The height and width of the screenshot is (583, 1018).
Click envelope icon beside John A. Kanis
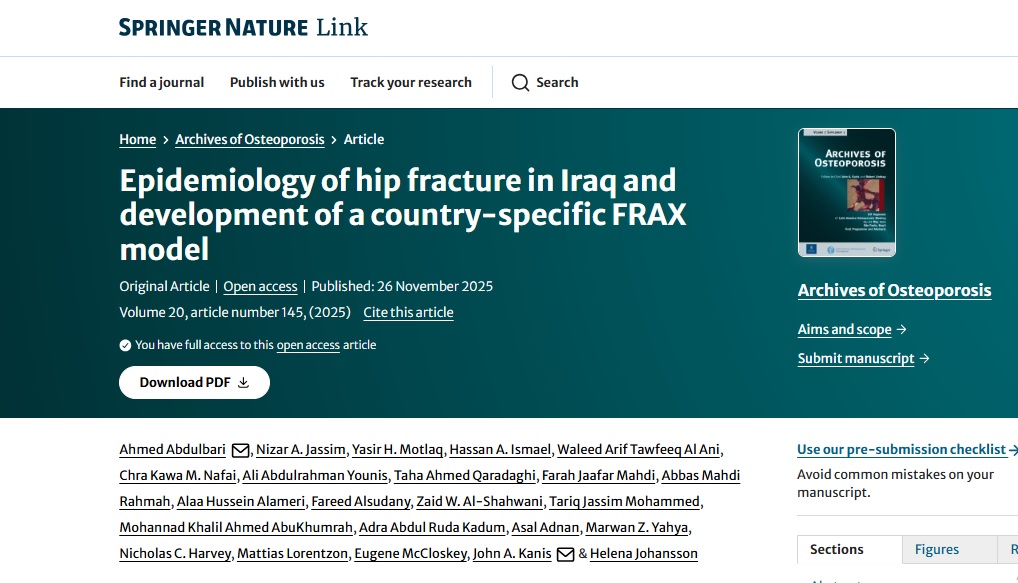pyautogui.click(x=565, y=554)
